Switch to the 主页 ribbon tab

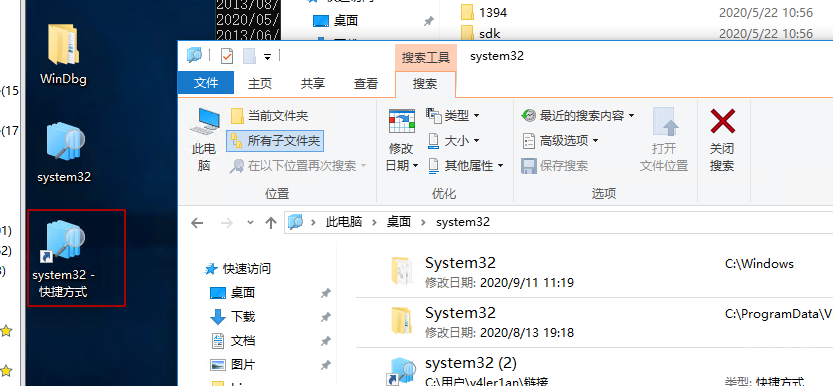click(x=260, y=83)
